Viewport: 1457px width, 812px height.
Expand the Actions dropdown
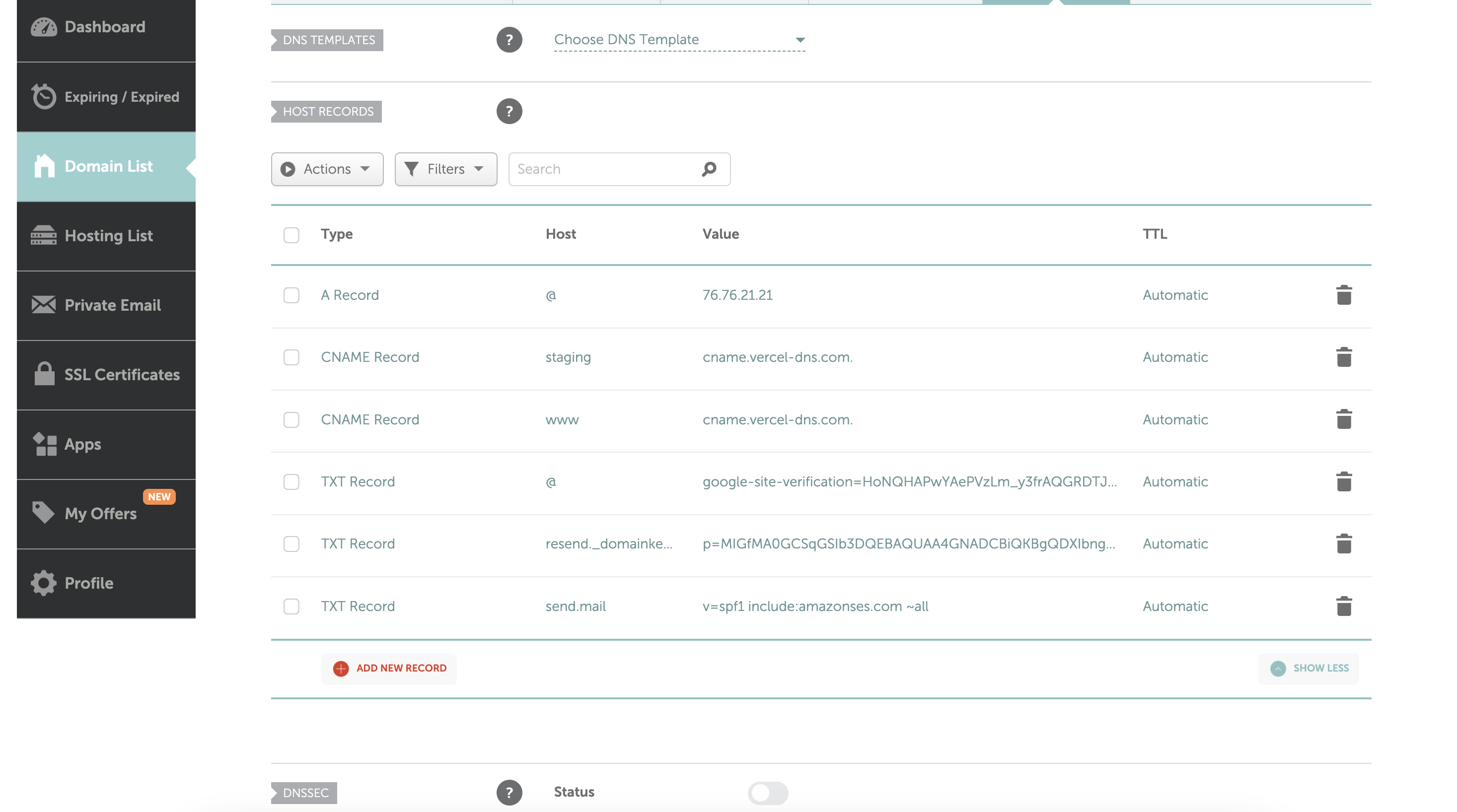coord(327,169)
